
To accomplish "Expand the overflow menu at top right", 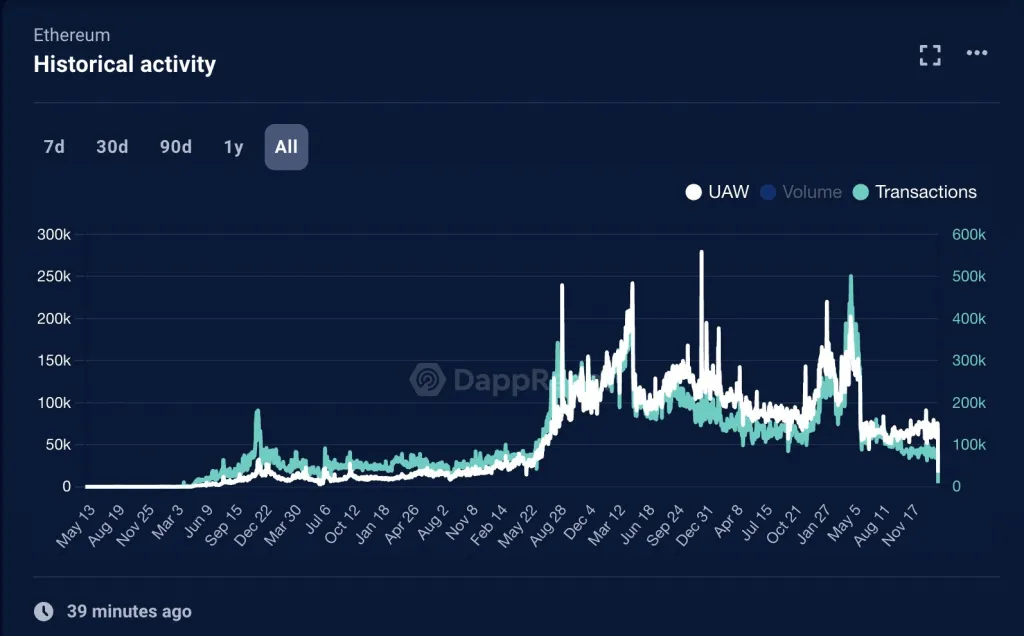I will click(x=976, y=54).
